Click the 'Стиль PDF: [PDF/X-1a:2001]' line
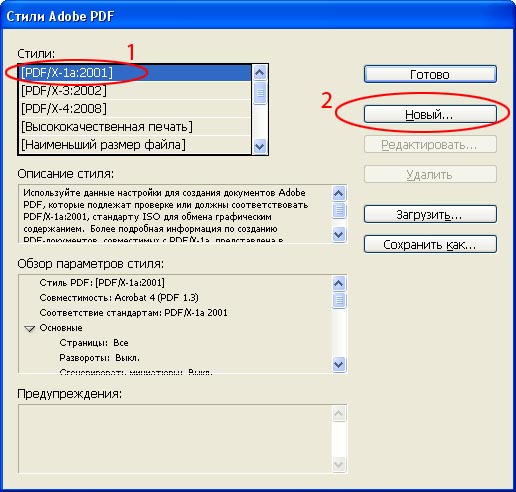Screen dimensions: 516x492 click(x=102, y=283)
